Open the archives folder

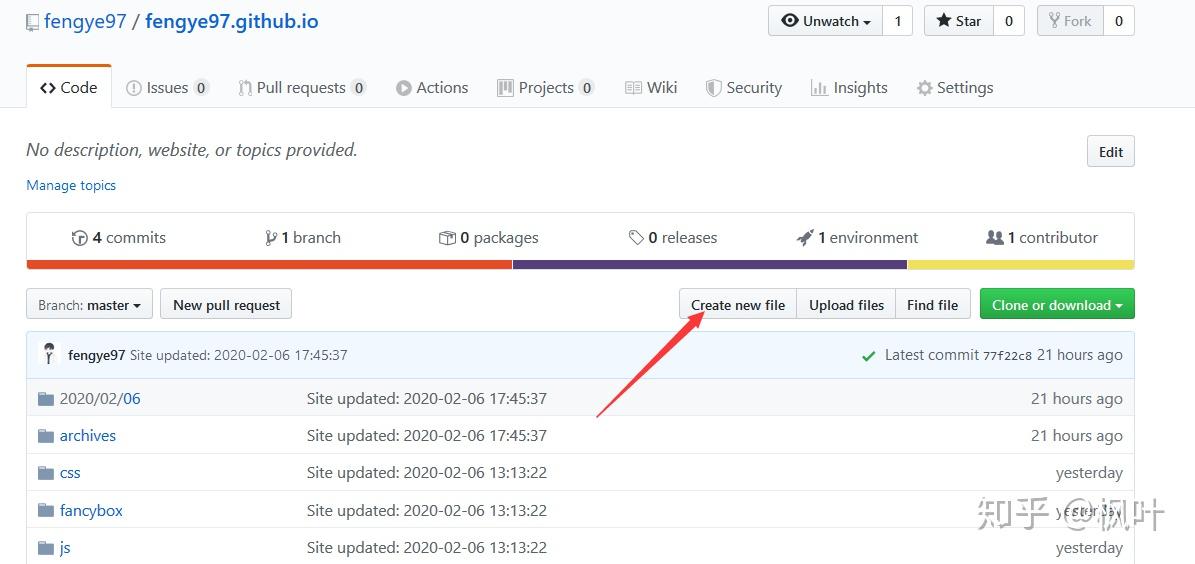coord(88,436)
